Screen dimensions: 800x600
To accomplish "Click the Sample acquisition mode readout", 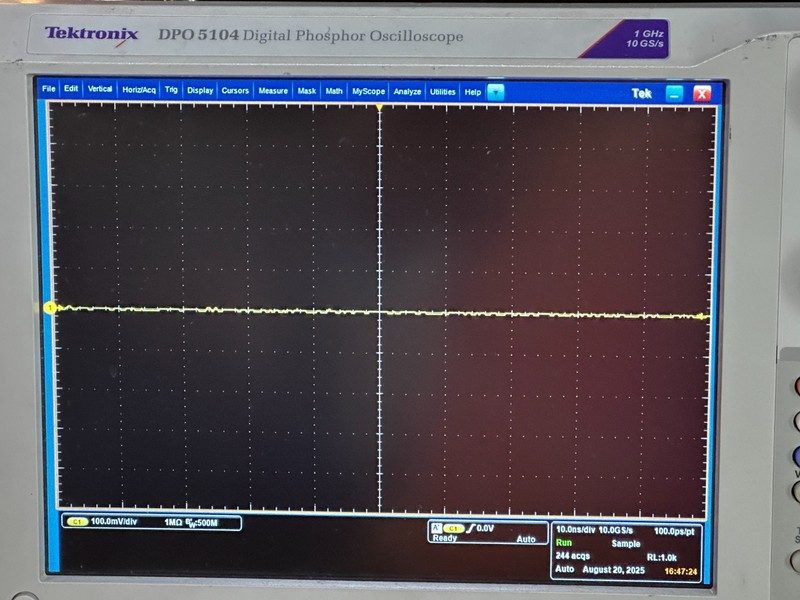I will (626, 544).
